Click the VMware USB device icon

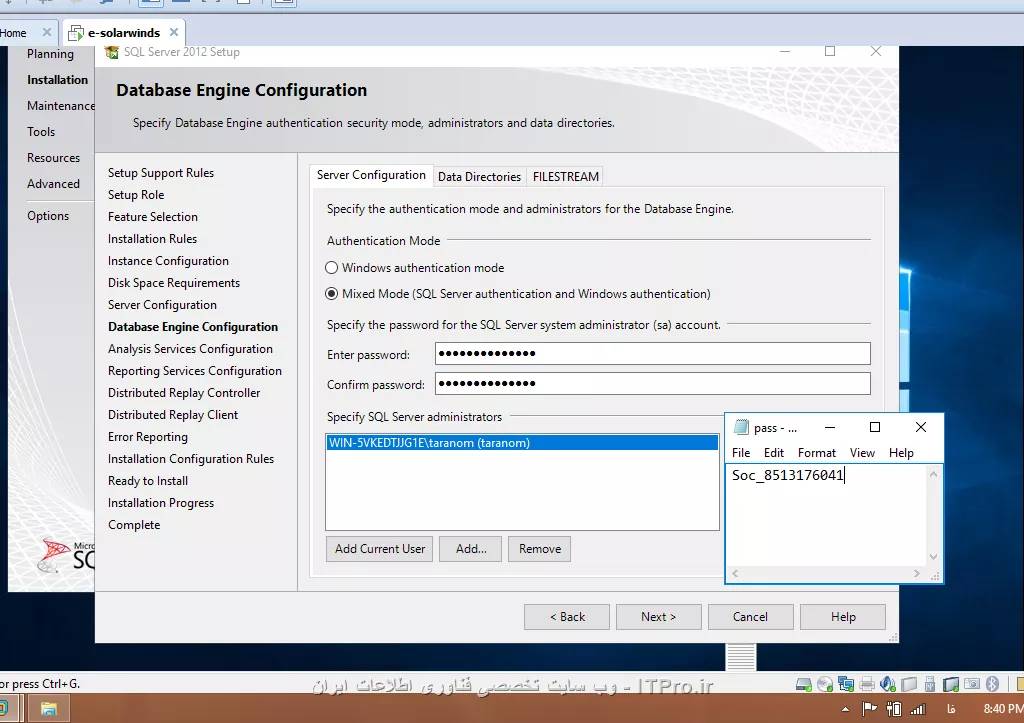[x=930, y=684]
